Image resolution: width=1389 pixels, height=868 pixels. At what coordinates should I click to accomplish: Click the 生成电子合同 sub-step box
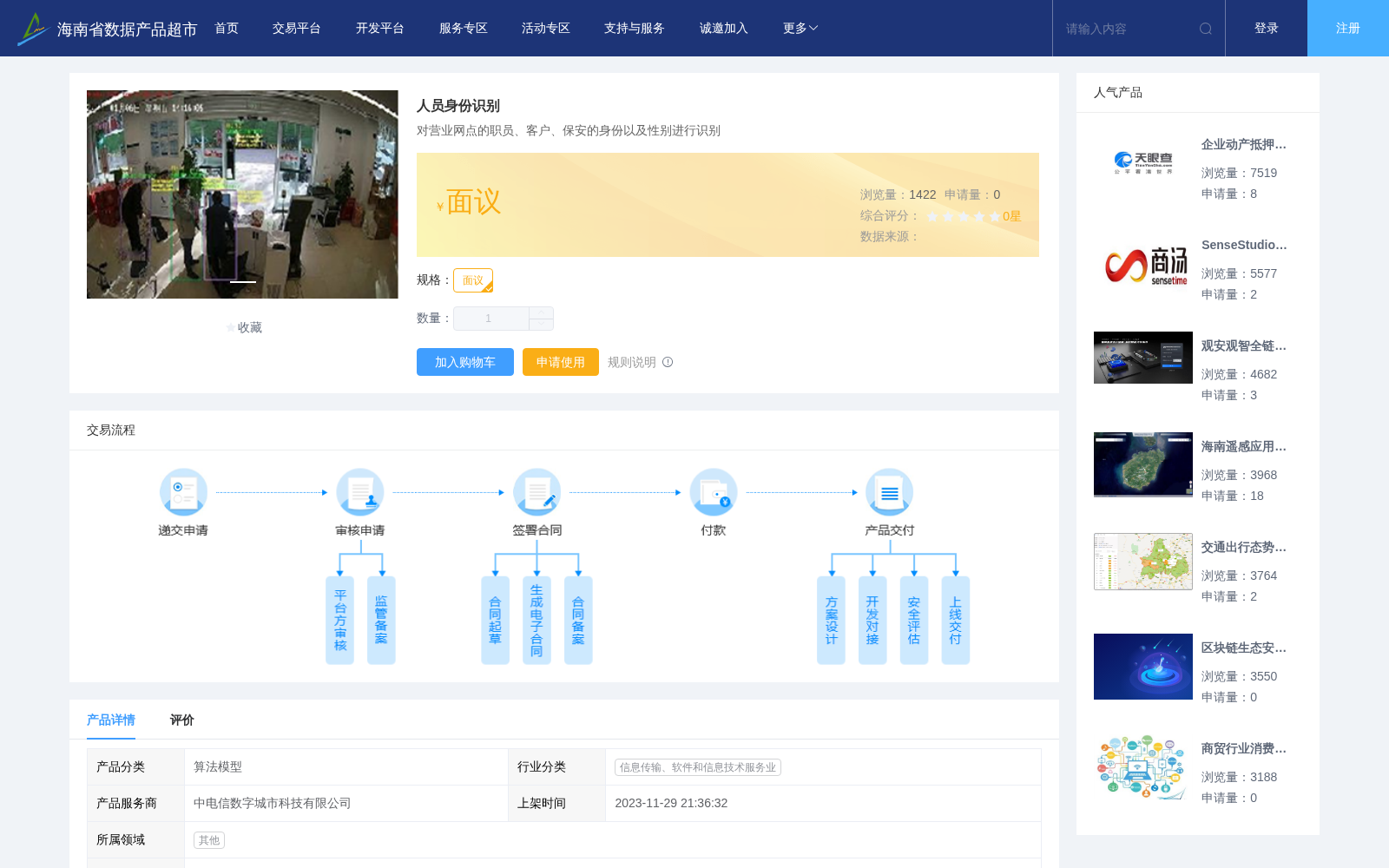[537, 620]
